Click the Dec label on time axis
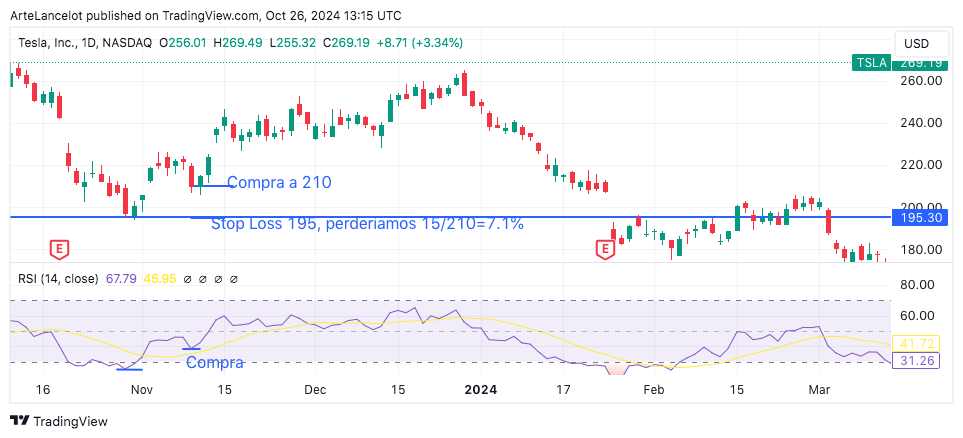 (x=314, y=390)
